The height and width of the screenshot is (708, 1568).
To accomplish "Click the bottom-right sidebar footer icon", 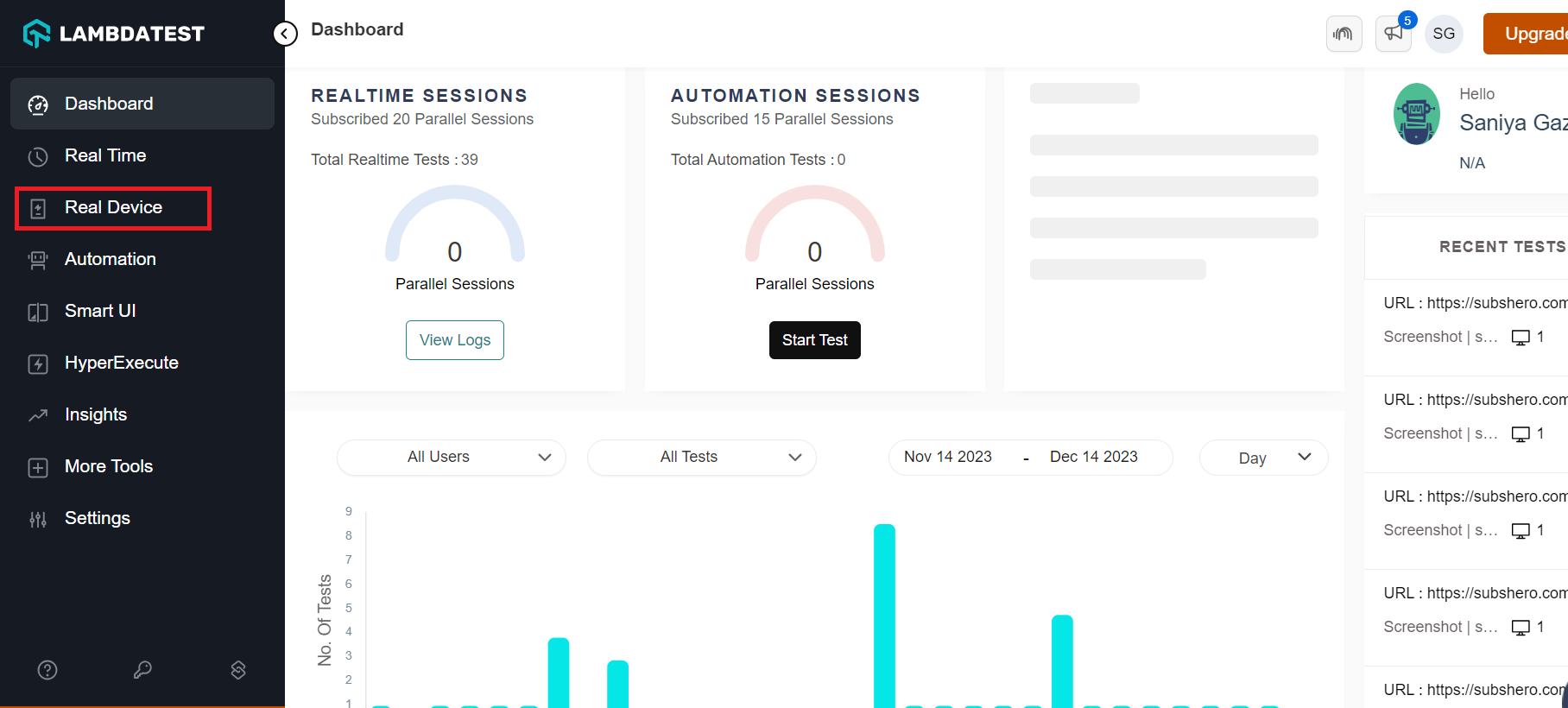I will [x=238, y=670].
